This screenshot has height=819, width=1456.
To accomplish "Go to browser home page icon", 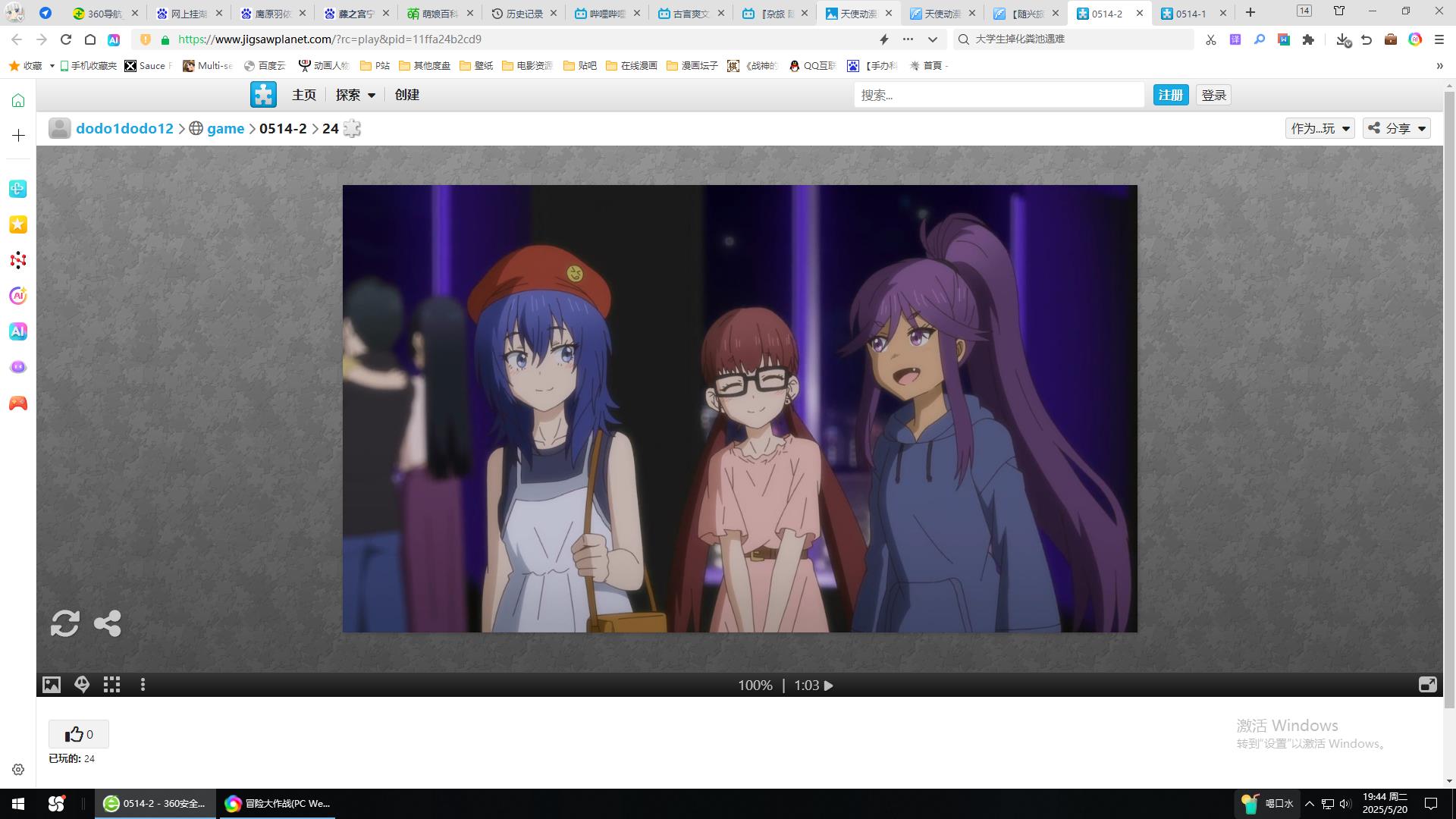I will coord(89,39).
